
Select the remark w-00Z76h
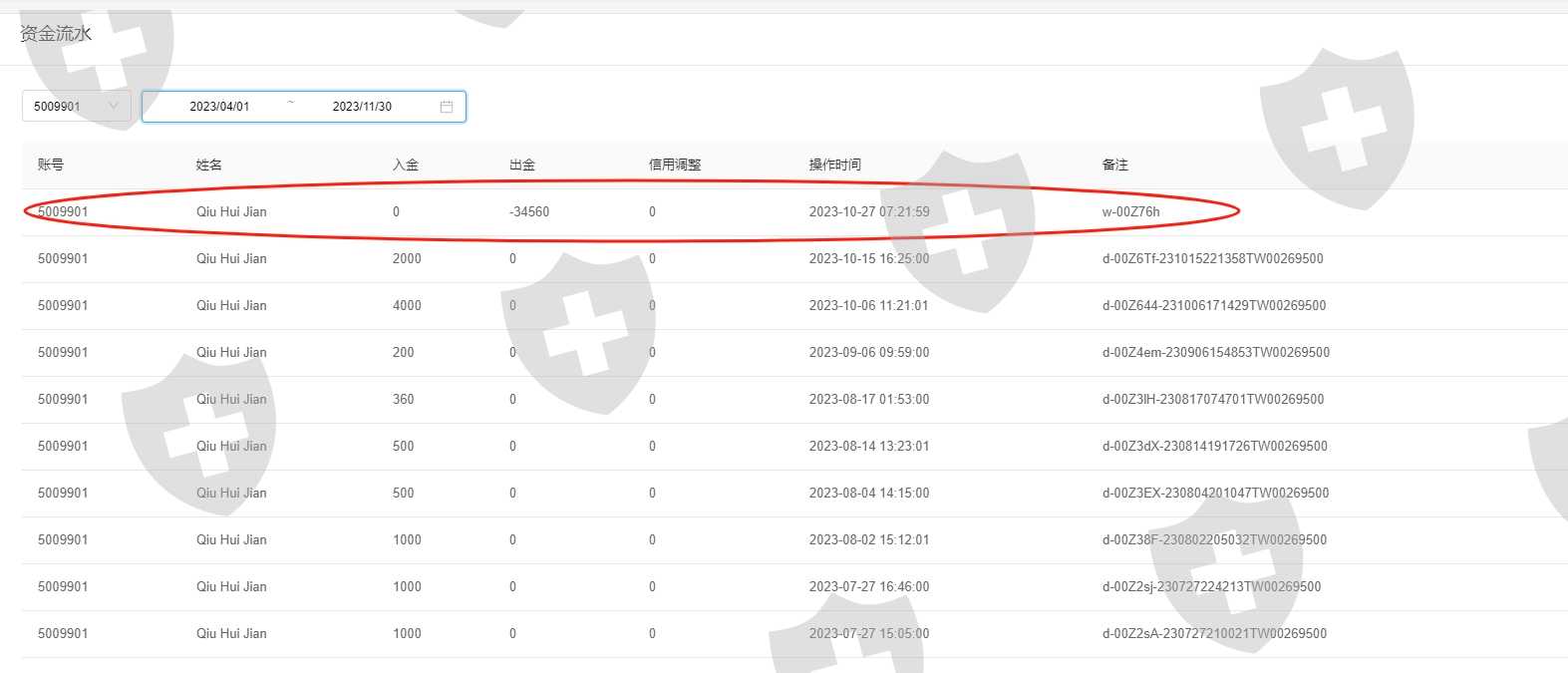(x=1130, y=211)
